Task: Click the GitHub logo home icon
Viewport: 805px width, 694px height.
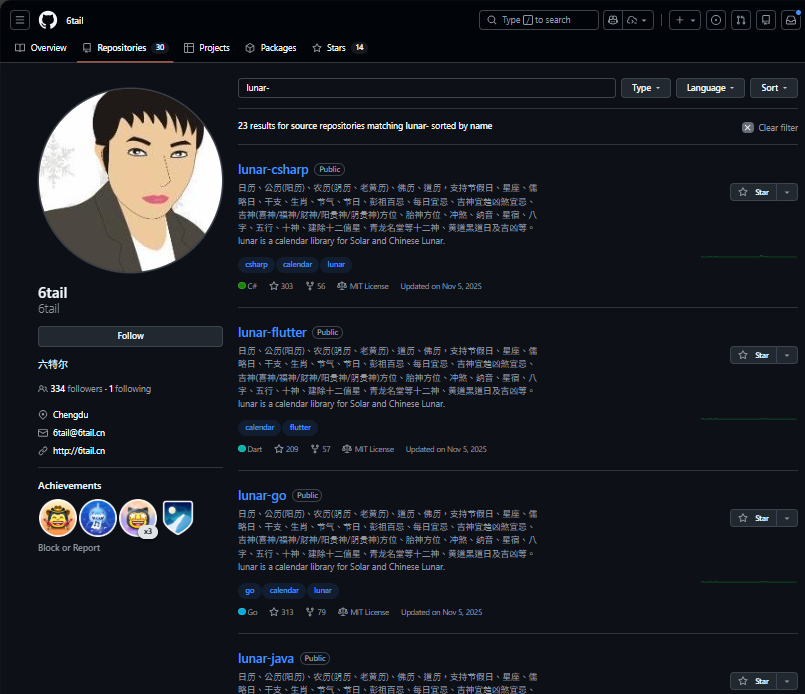Action: tap(48, 20)
